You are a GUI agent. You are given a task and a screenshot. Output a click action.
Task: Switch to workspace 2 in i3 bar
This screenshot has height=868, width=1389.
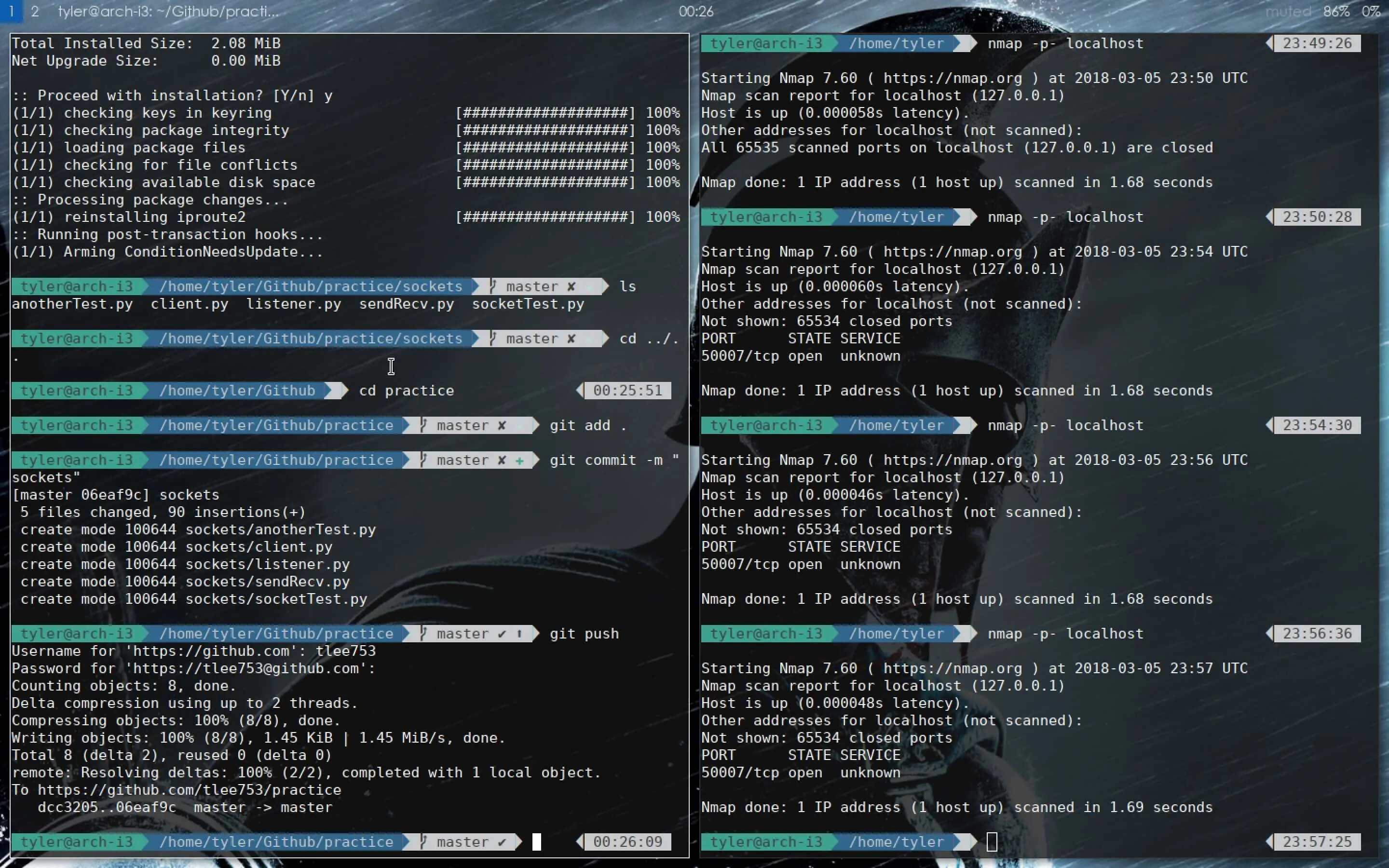(x=35, y=11)
